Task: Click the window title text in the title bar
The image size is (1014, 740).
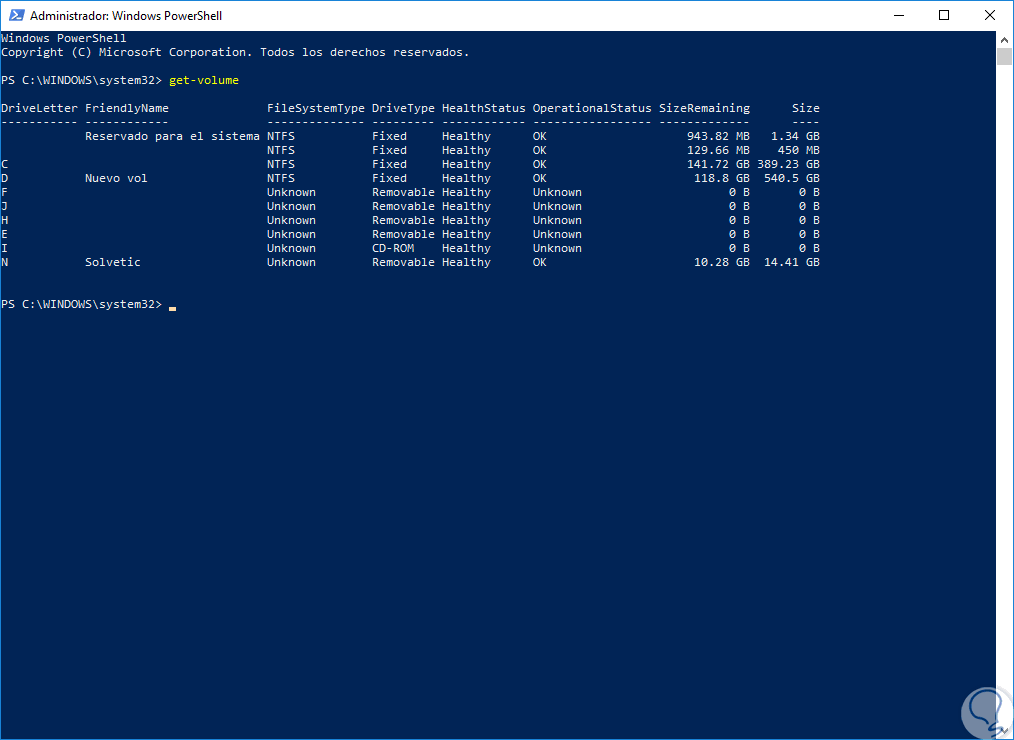Action: pyautogui.click(x=126, y=16)
